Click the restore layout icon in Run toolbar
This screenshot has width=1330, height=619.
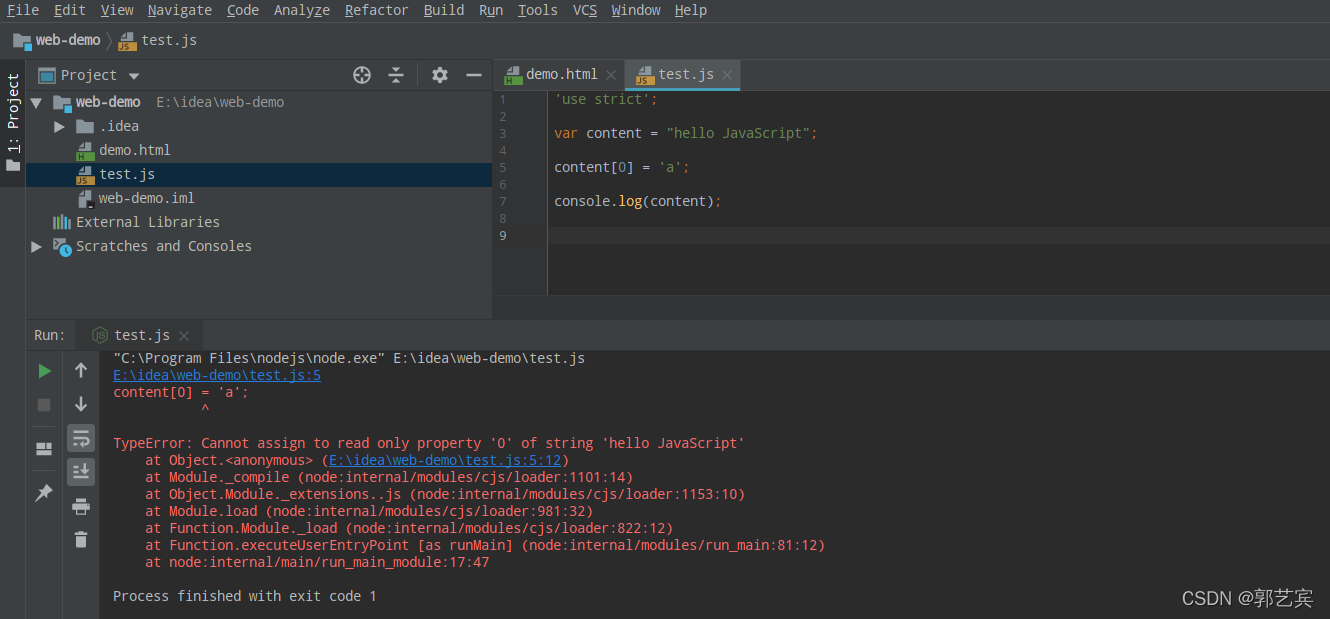click(x=44, y=449)
